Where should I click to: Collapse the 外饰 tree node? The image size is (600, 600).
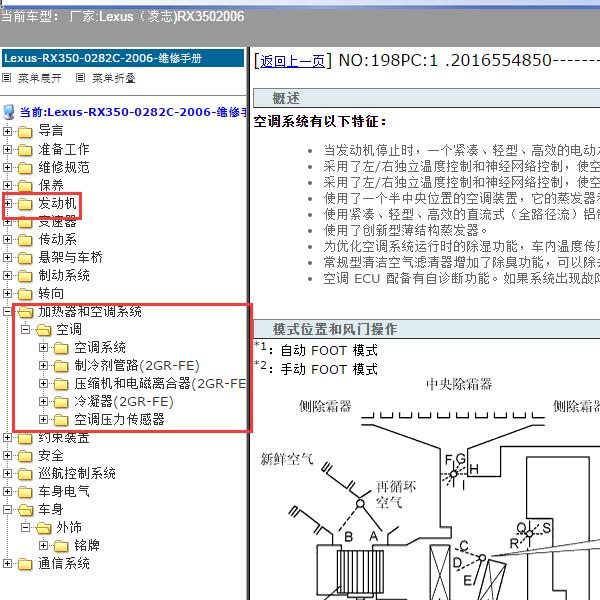(x=25, y=527)
